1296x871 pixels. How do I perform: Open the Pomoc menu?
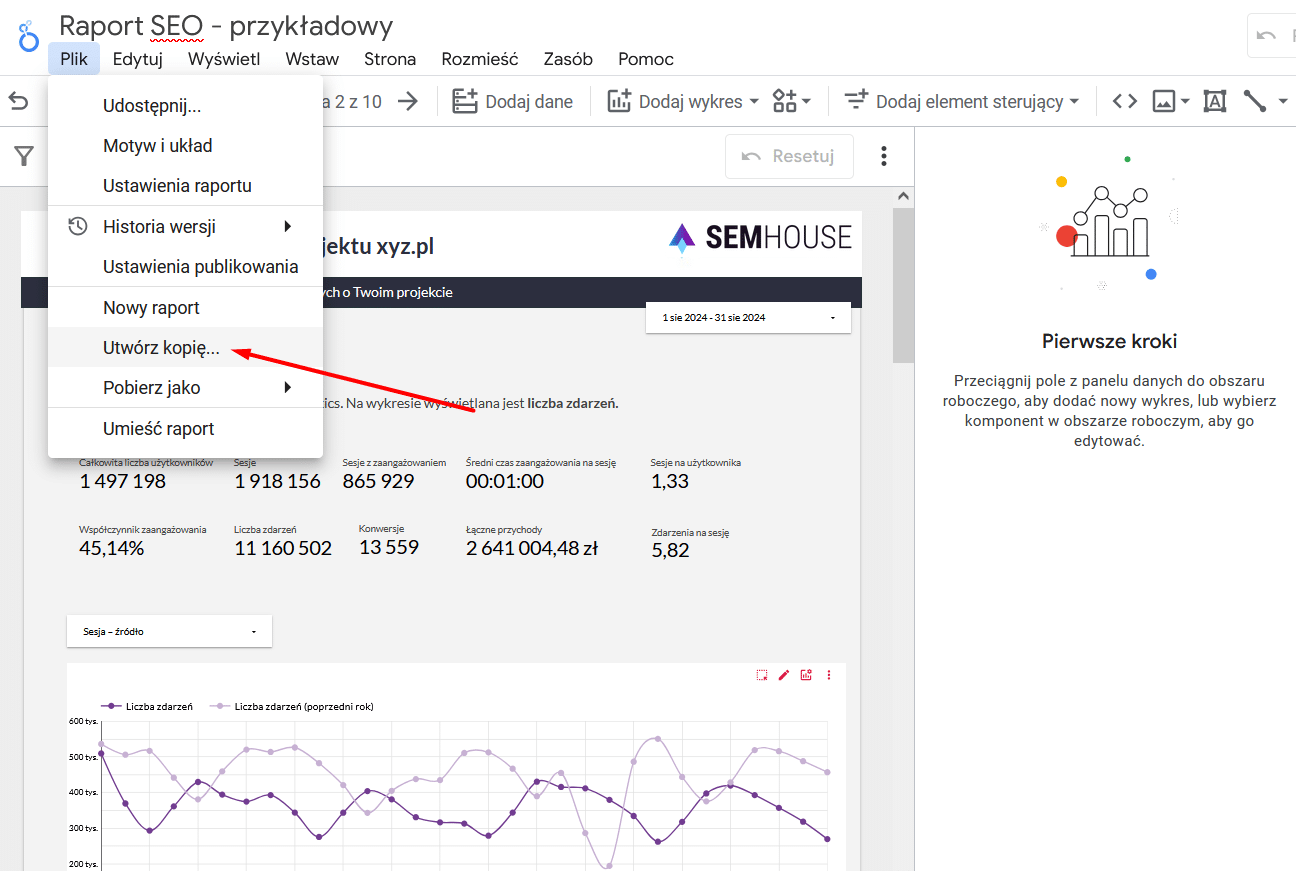tap(646, 59)
